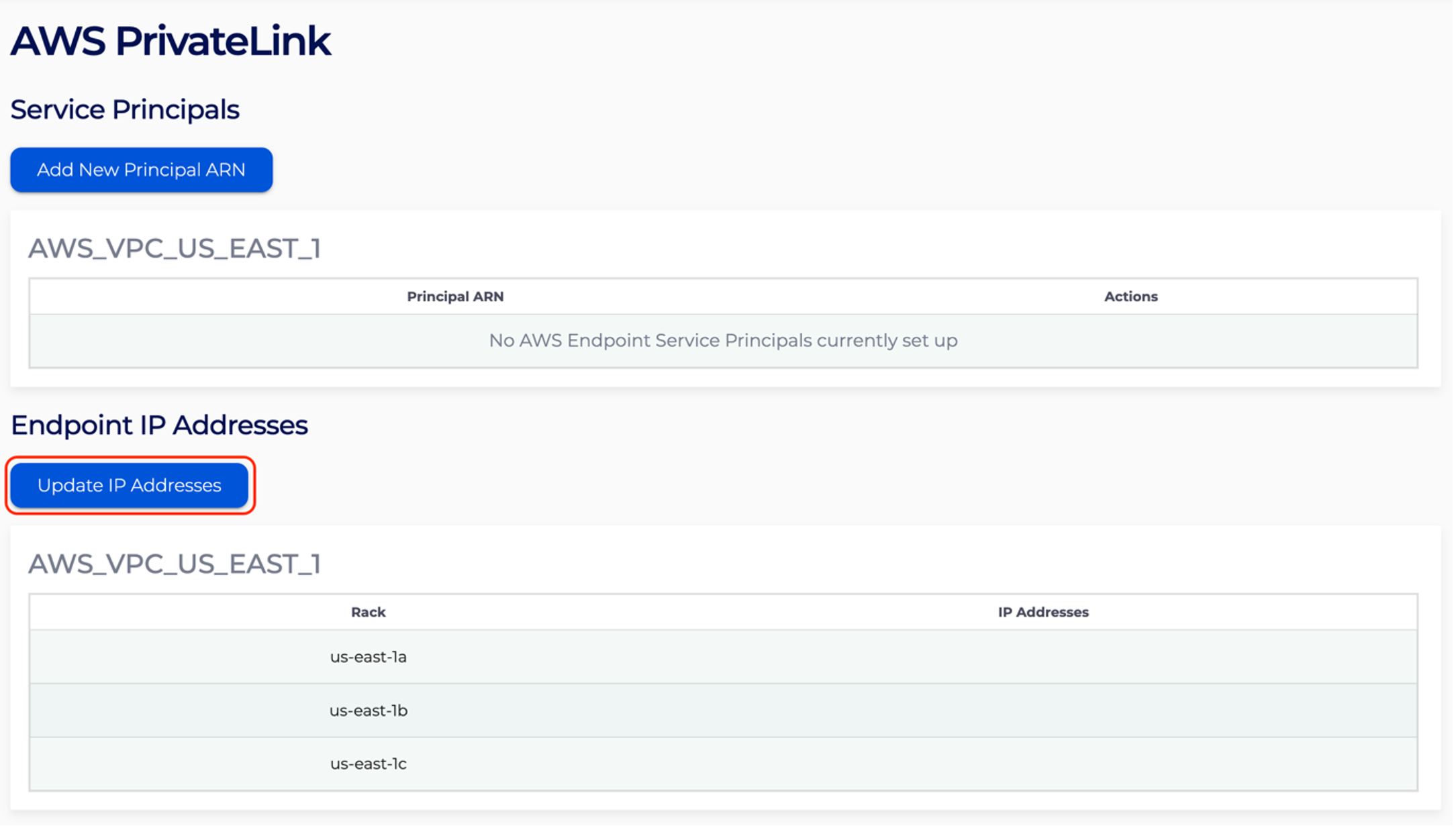The height and width of the screenshot is (828, 1456).
Task: Click the Add New Principal ARN button
Action: pos(141,170)
